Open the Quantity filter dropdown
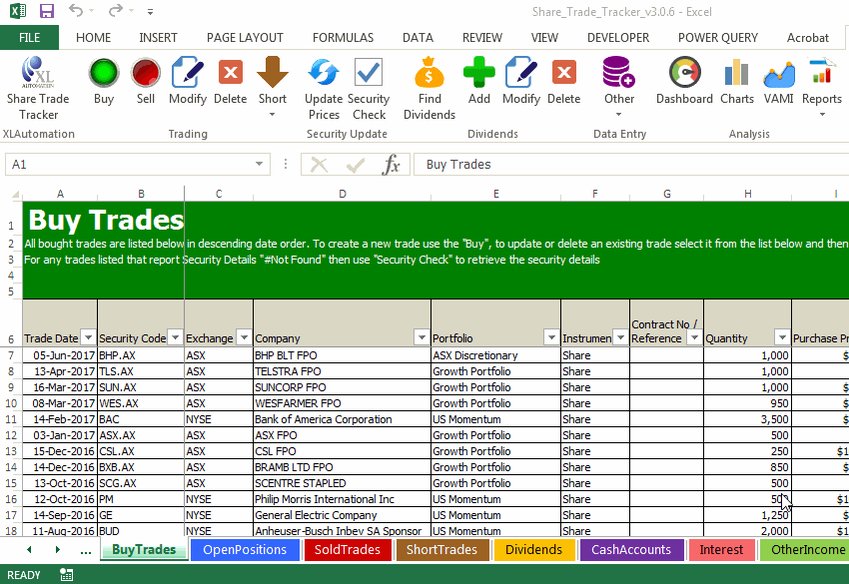 [782, 337]
